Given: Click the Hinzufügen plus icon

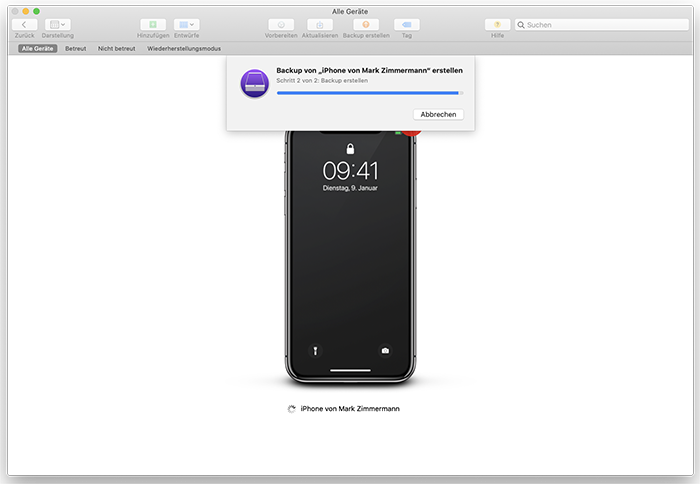Looking at the screenshot, I should coord(152,24).
